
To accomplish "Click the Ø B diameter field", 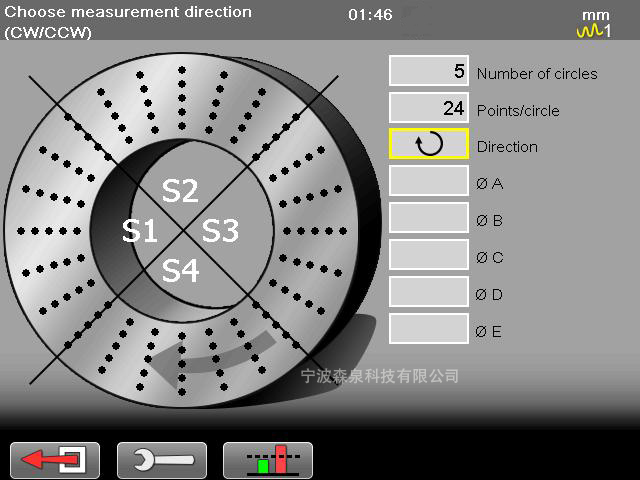I will pyautogui.click(x=429, y=218).
